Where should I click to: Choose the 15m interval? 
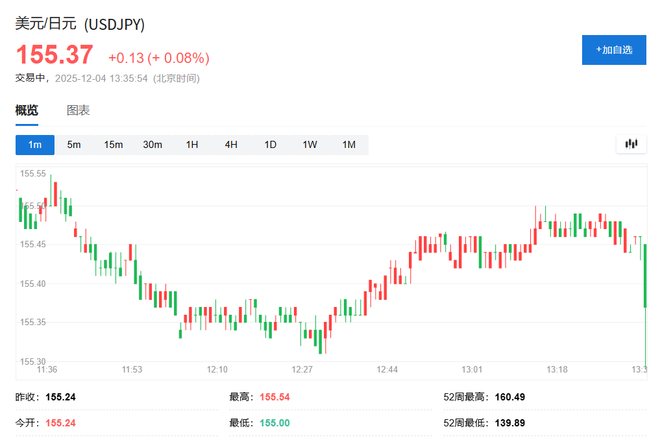coord(113,145)
